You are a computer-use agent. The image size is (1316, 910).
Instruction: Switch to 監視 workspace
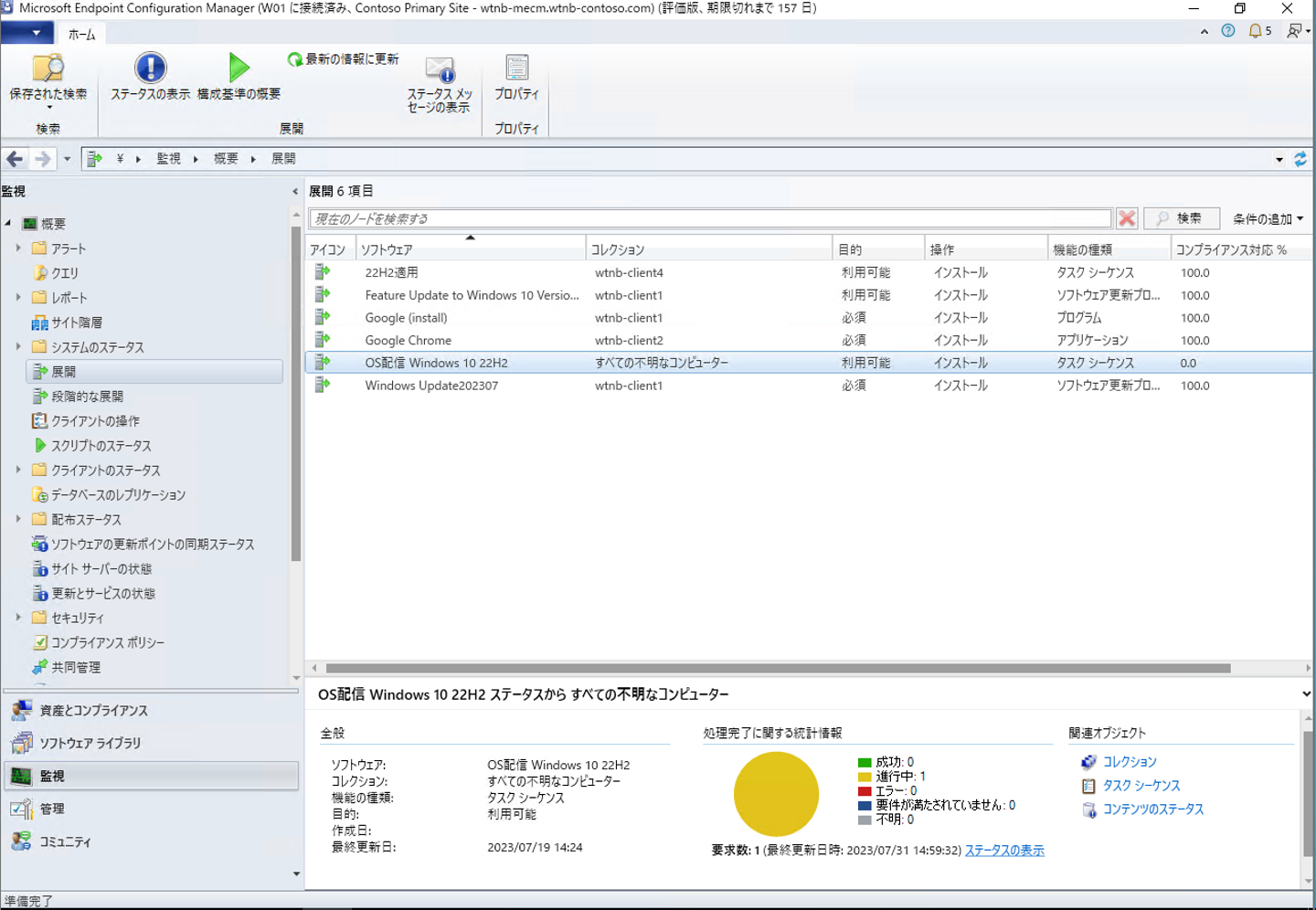pos(151,777)
